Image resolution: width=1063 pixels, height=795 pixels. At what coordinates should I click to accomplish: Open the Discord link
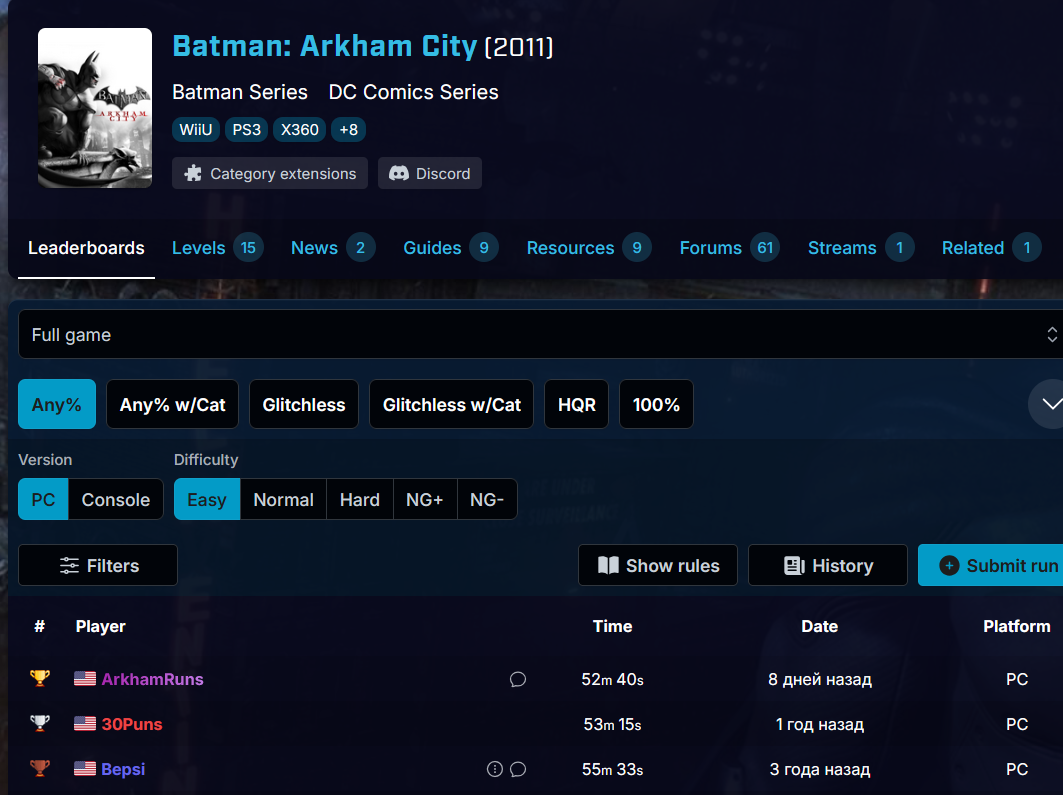[430, 174]
